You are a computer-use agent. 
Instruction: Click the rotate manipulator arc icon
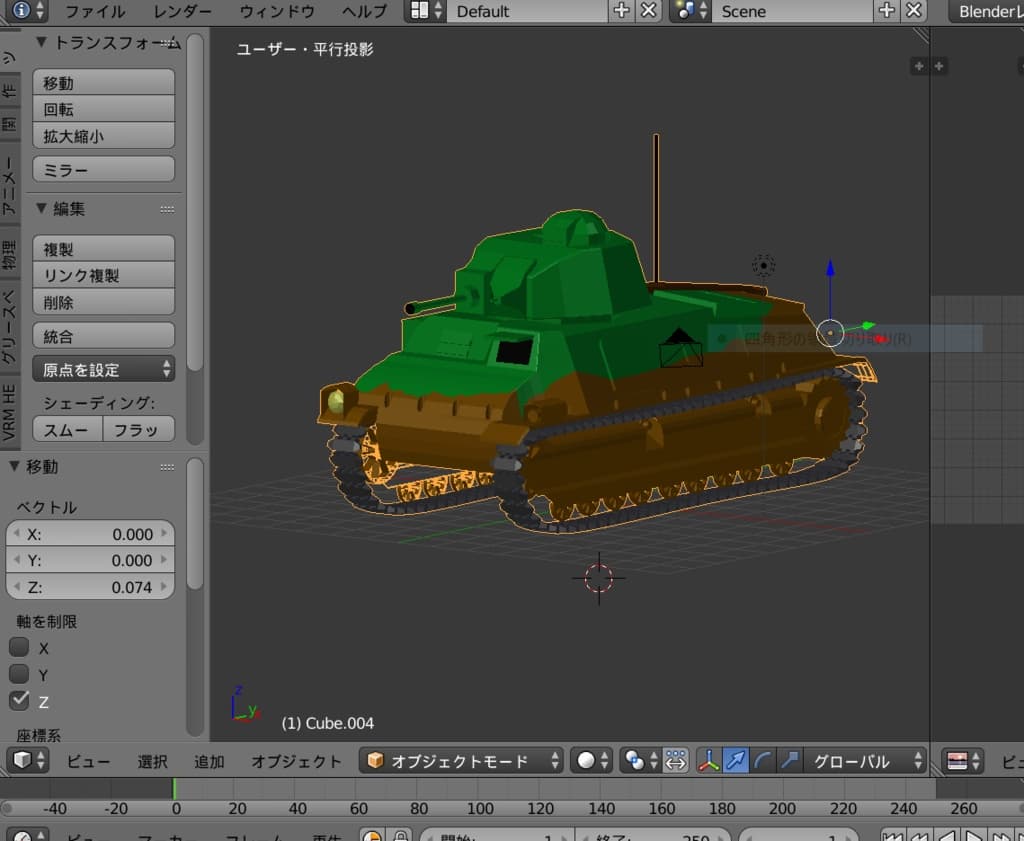763,761
